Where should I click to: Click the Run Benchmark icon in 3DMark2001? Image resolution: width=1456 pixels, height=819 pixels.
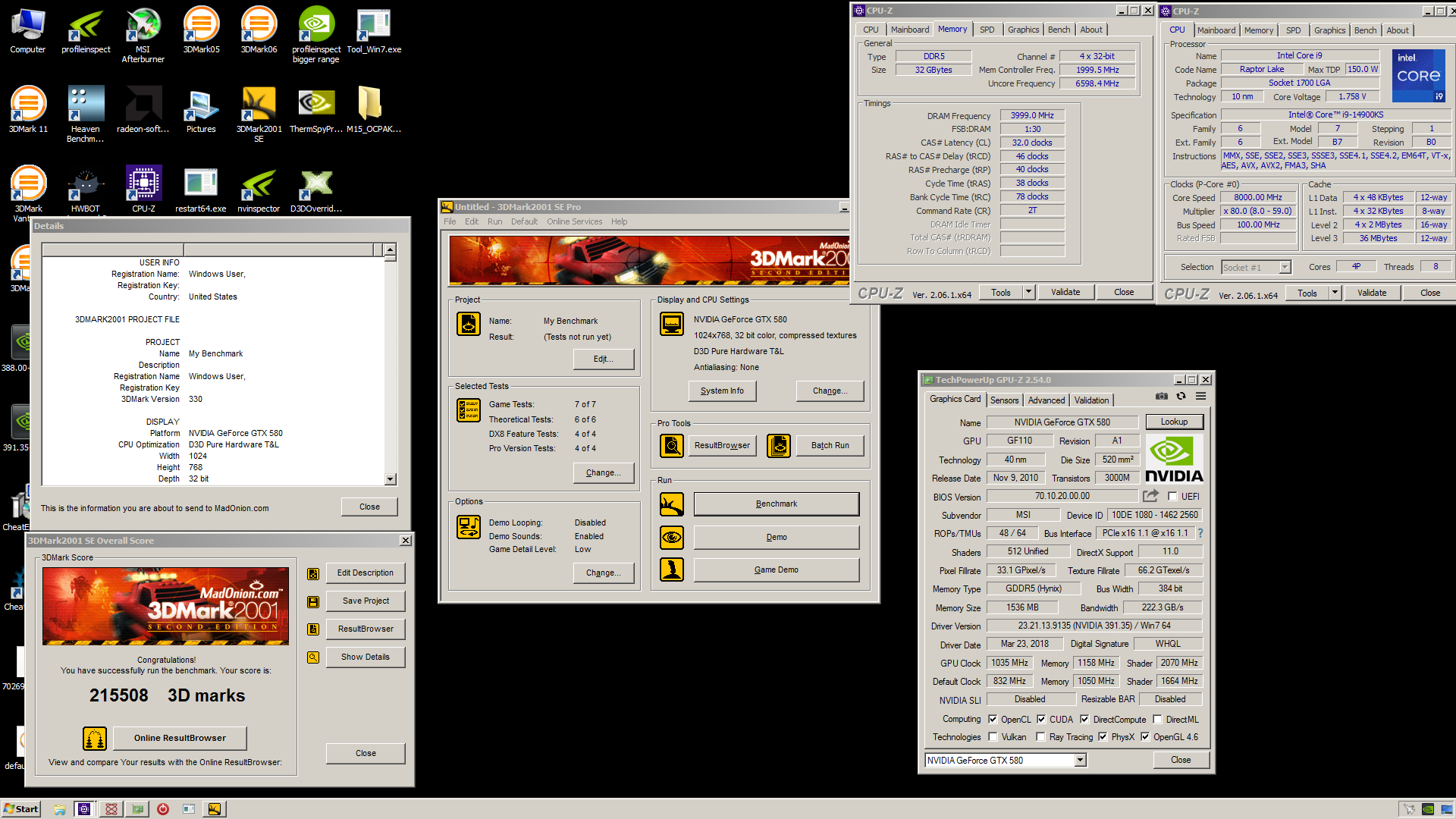click(x=672, y=504)
